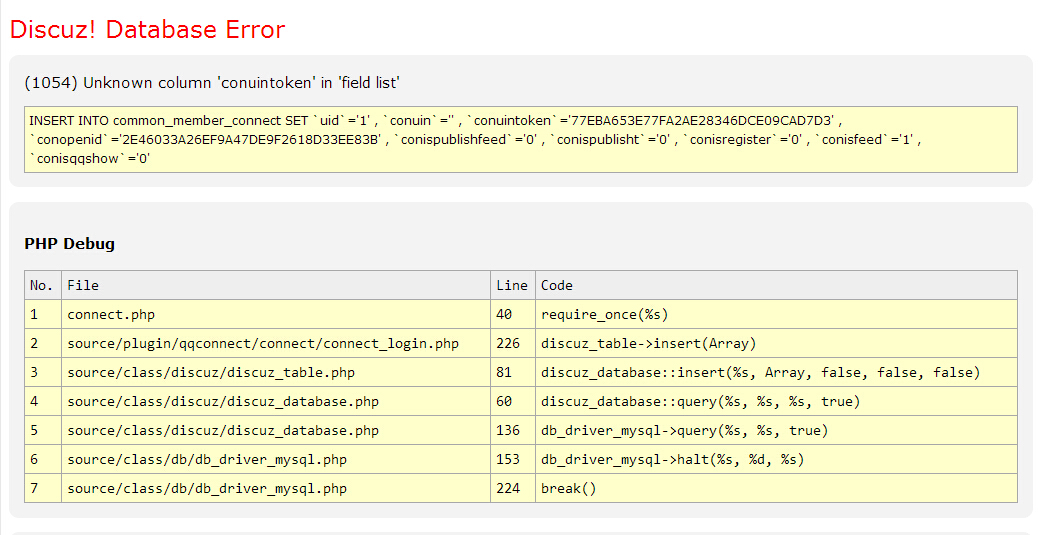Click the "Line" column header
The image size is (1044, 535).
click(x=512, y=285)
